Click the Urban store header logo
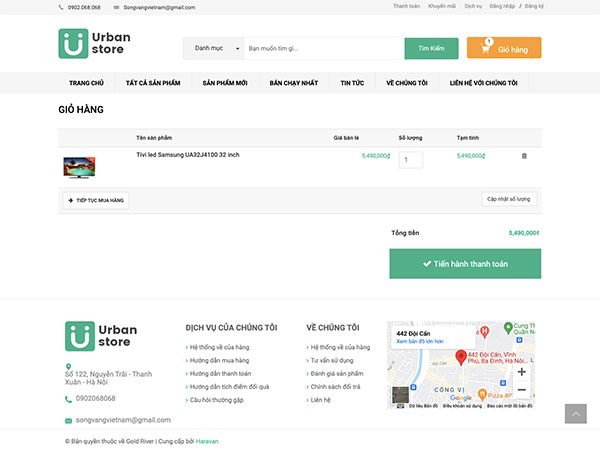Screen dimensions: 600x450 click(95, 43)
